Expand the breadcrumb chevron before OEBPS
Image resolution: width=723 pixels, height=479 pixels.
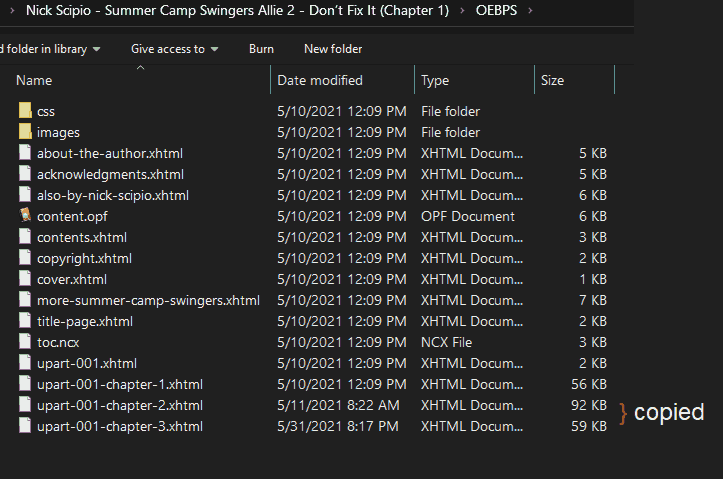pyautogui.click(x=462, y=10)
